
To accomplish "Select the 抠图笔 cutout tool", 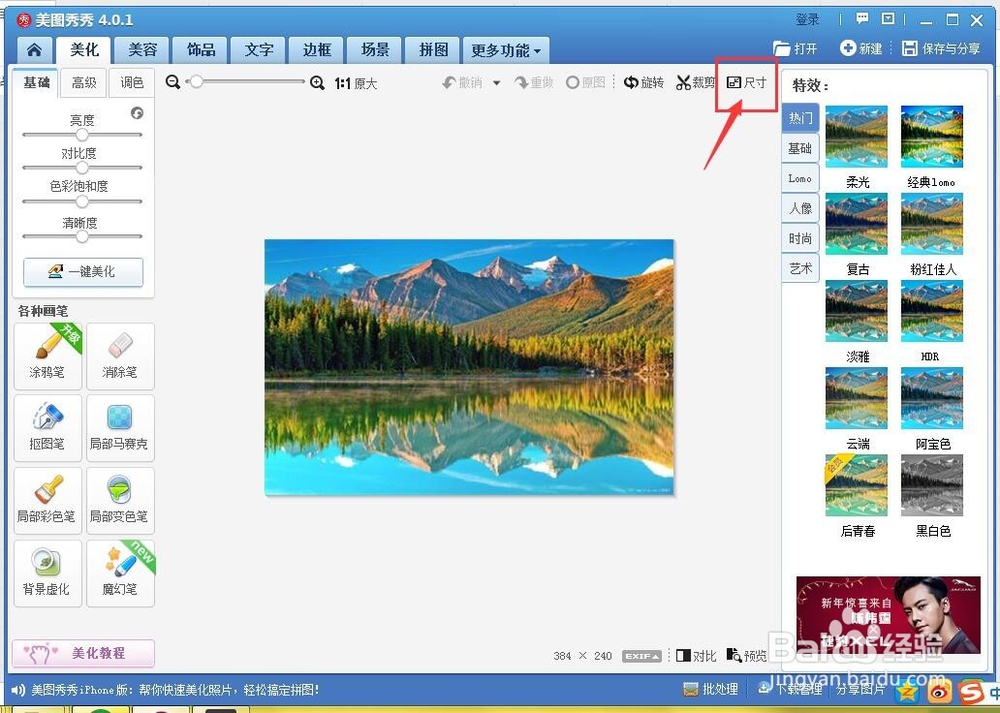I will tap(48, 428).
